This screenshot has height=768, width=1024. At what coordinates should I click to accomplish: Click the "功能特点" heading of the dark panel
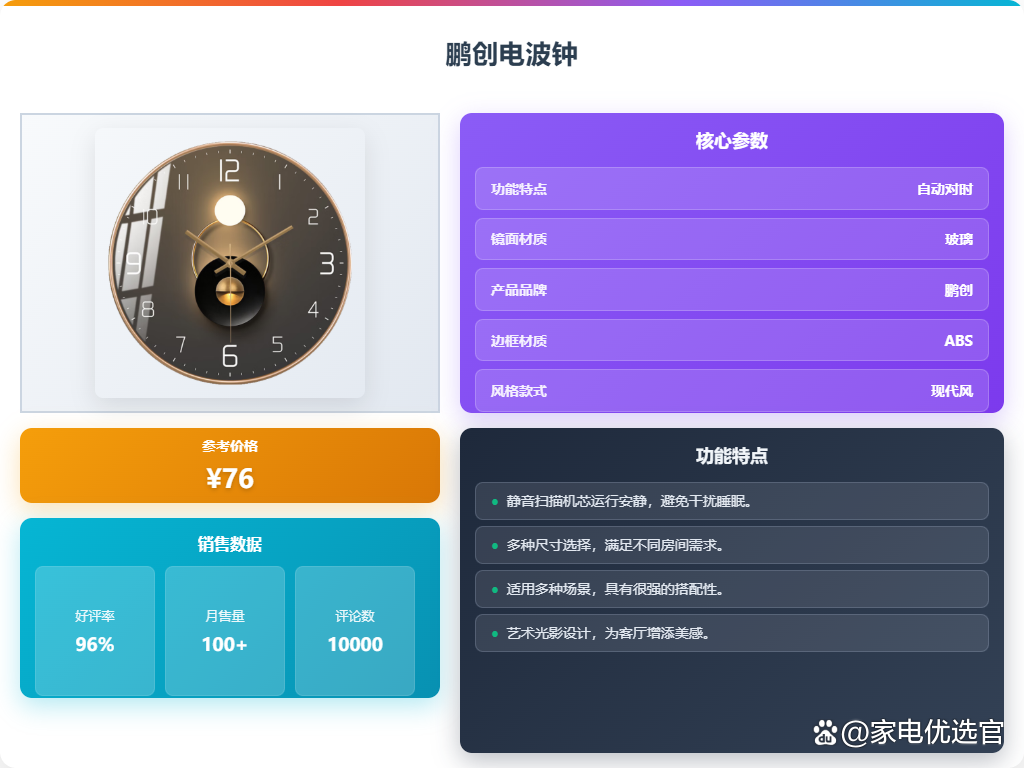731,455
